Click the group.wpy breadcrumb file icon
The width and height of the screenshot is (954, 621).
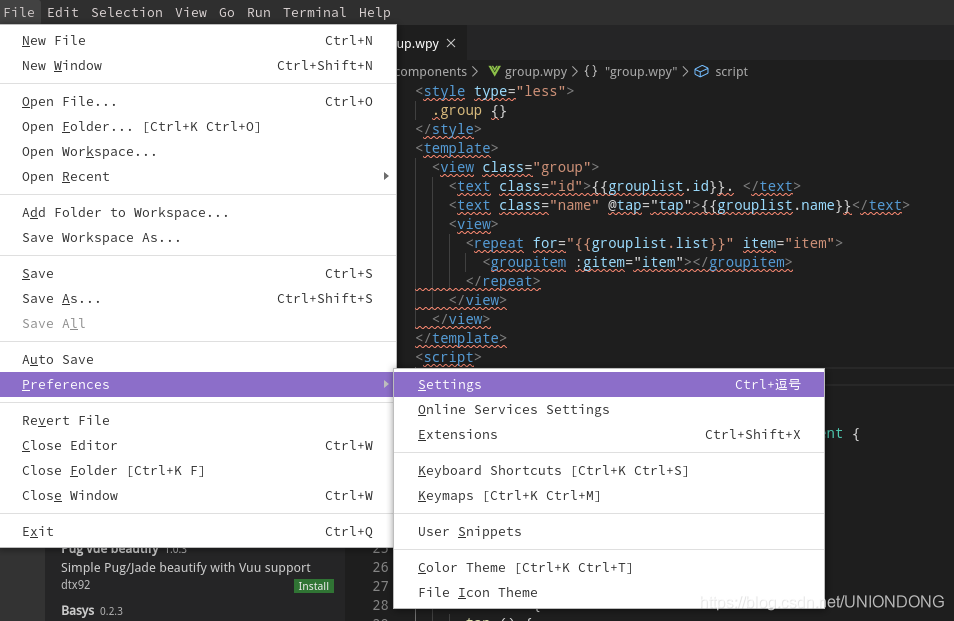[494, 71]
